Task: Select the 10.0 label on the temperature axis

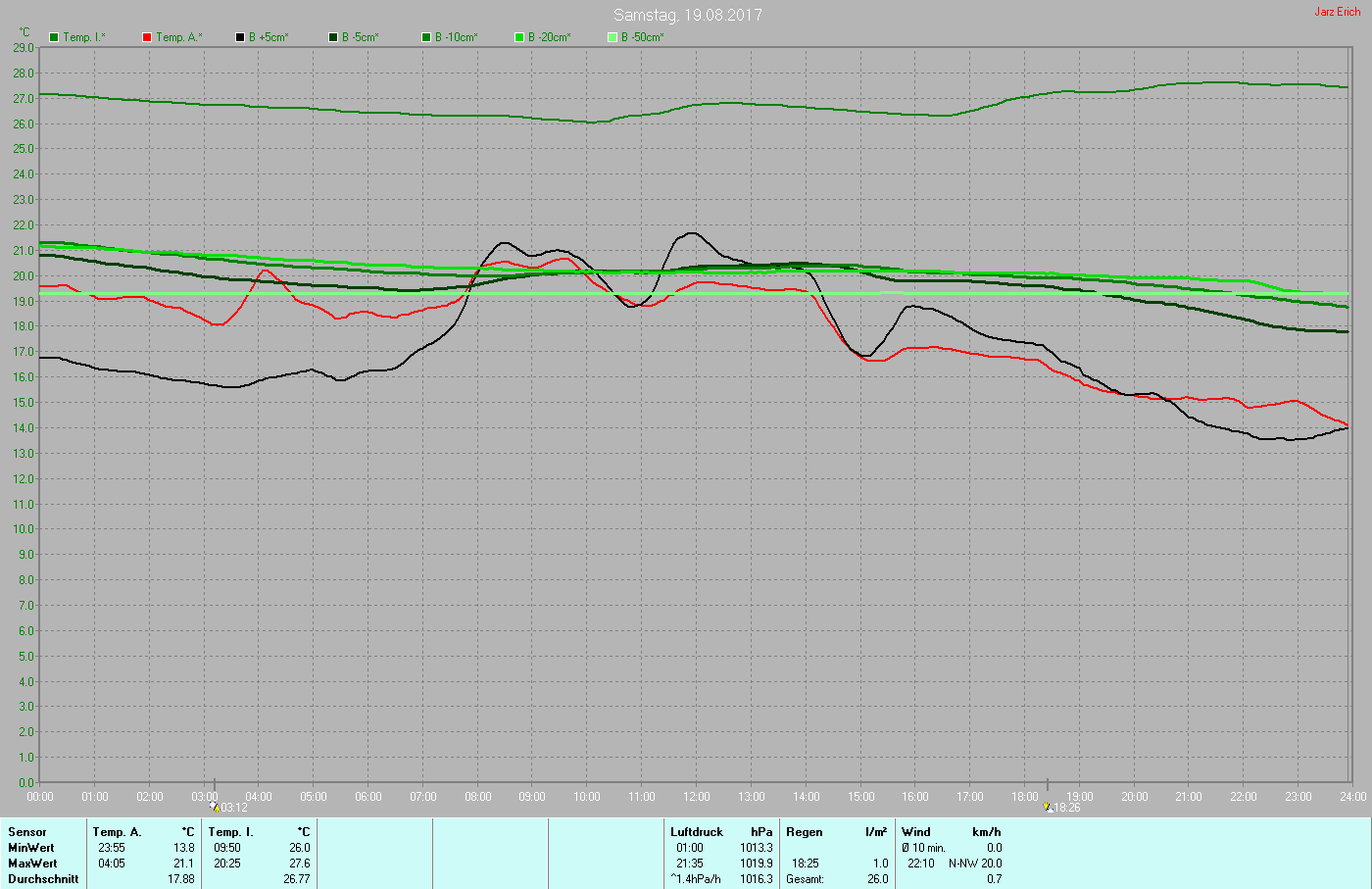Action: pos(24,529)
